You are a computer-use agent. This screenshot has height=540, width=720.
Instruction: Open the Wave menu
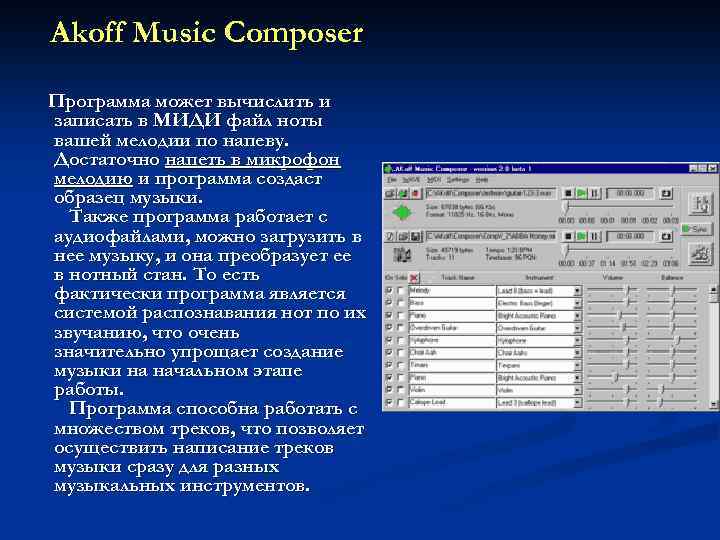pyautogui.click(x=411, y=180)
